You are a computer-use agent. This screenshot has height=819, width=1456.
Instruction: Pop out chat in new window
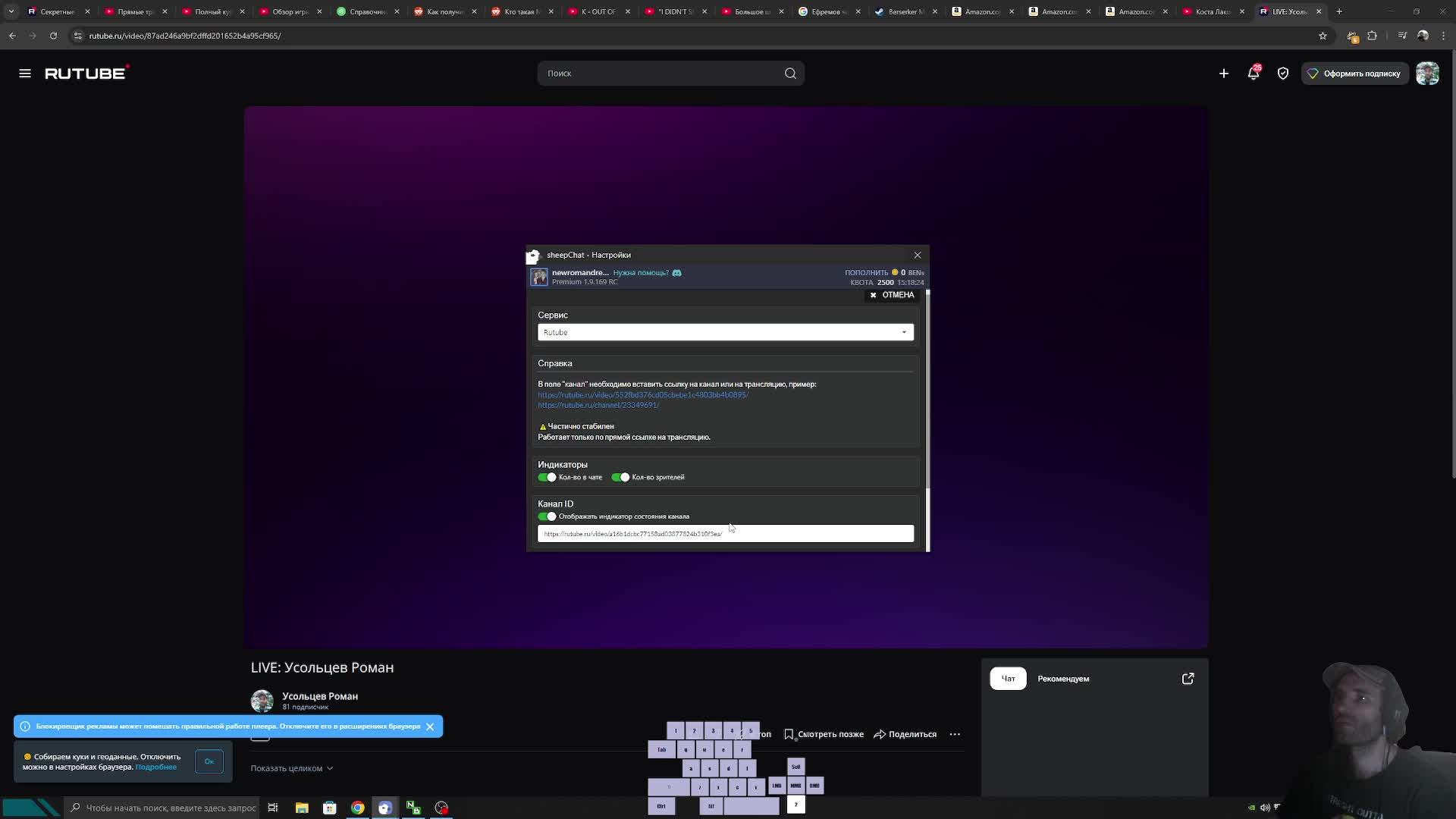click(x=1188, y=679)
